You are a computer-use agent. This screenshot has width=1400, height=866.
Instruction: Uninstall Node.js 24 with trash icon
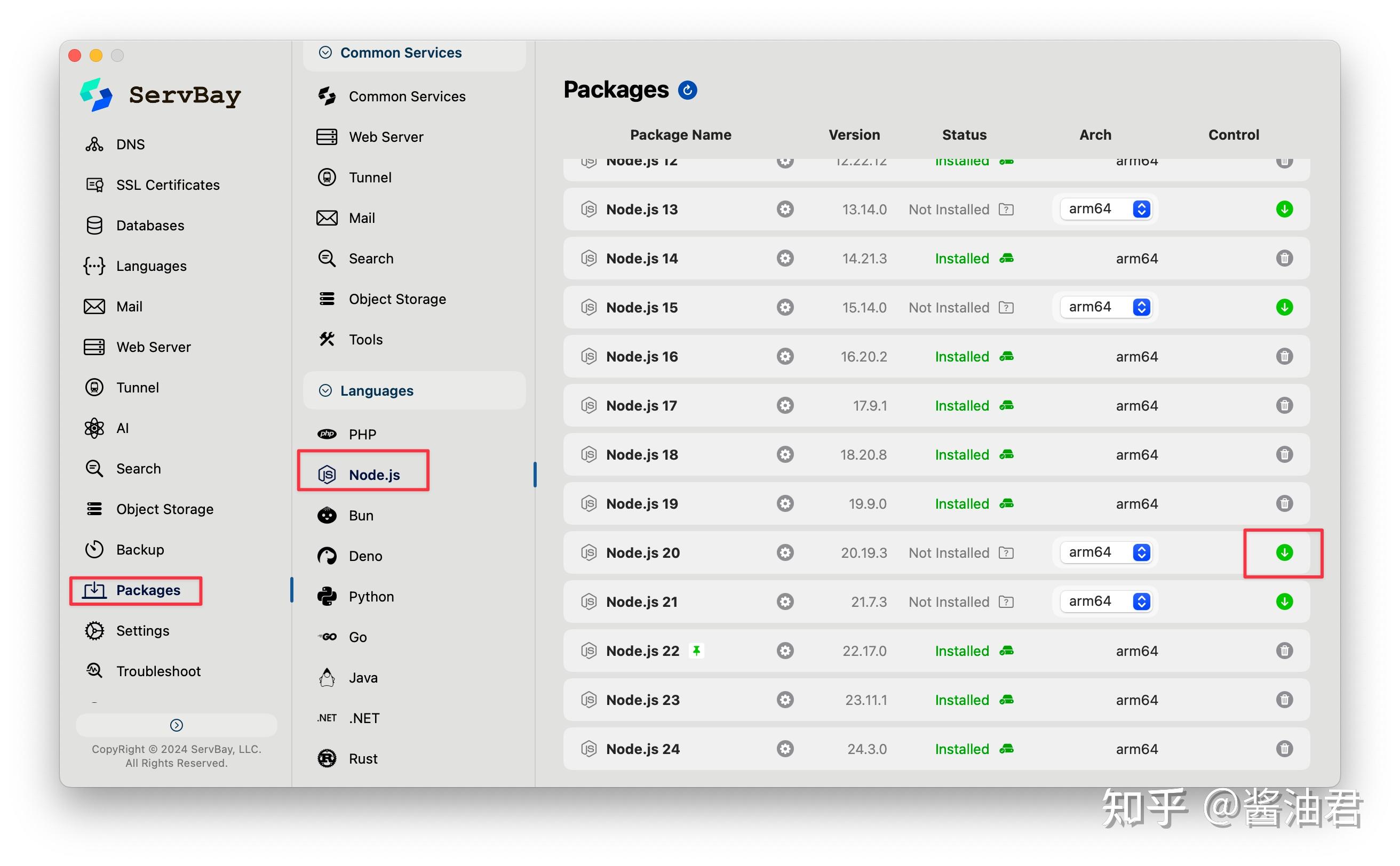tap(1284, 749)
